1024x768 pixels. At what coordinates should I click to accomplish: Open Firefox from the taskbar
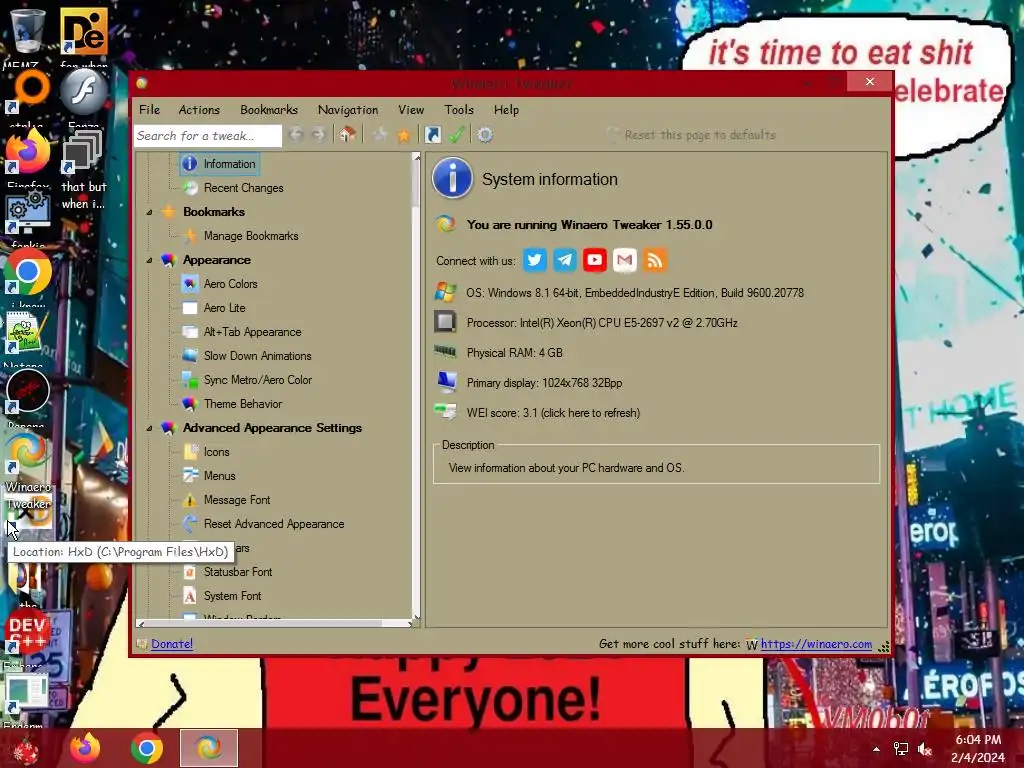coord(85,748)
